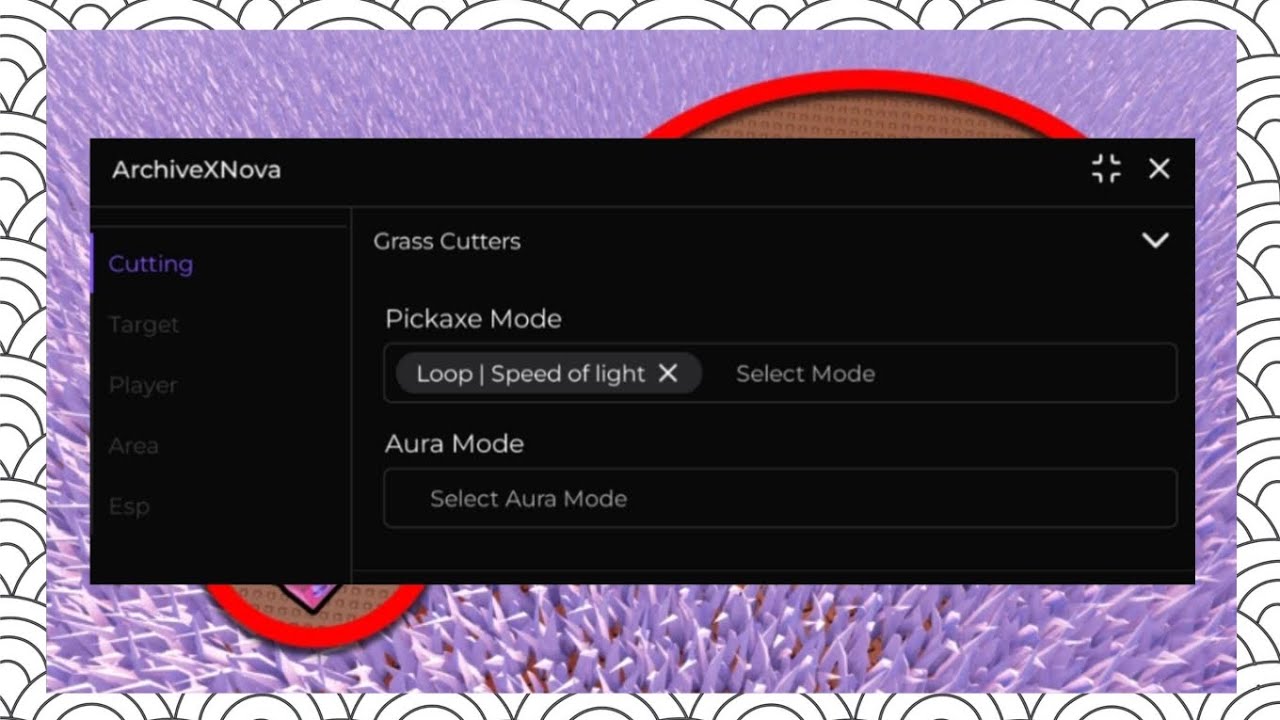Click the ArchiveXNova title text
The width and height of the screenshot is (1280, 720).
[x=196, y=169]
